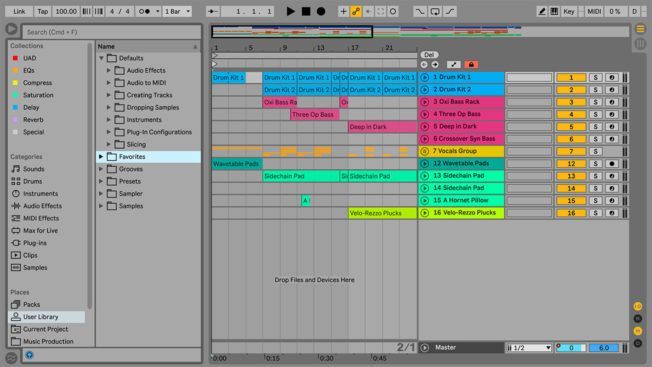Toggle the Computer MIDI Keyboard icon
Image resolution: width=652 pixels, height=367 pixels.
pyautogui.click(x=554, y=11)
